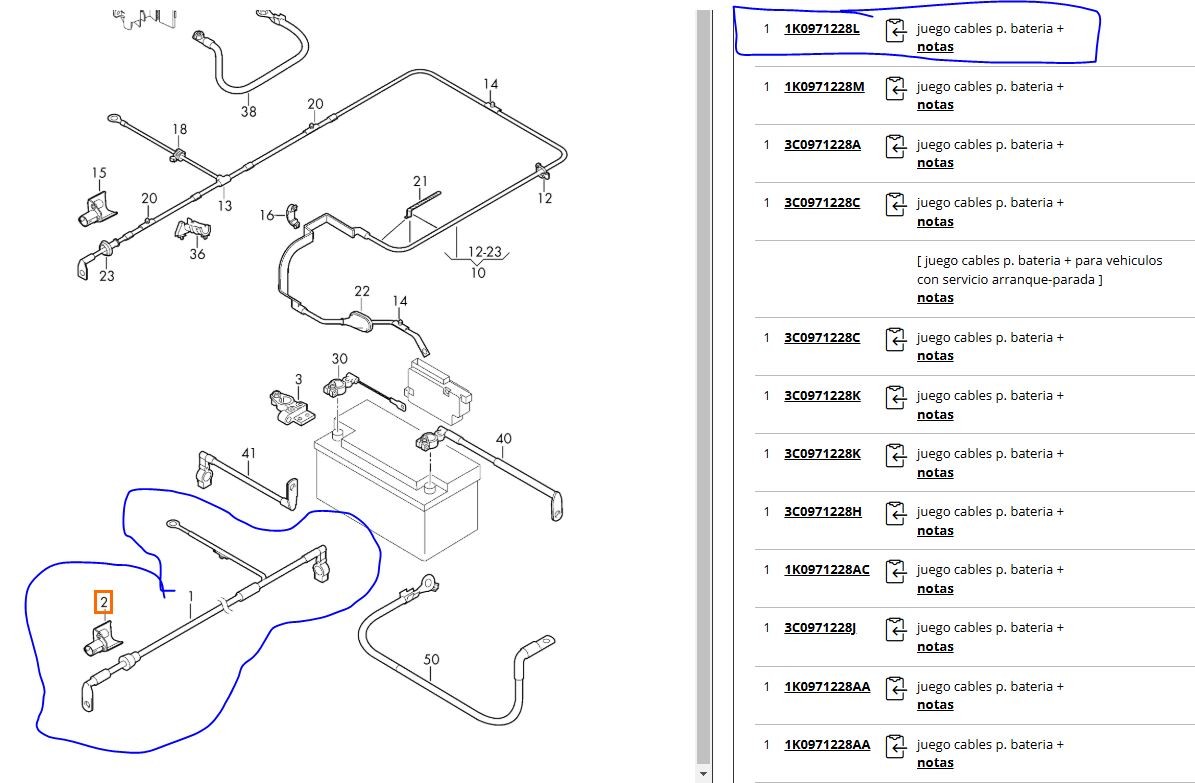
Task: Click clipboard icon beside part 1K0971228L
Action: pyautogui.click(x=895, y=32)
